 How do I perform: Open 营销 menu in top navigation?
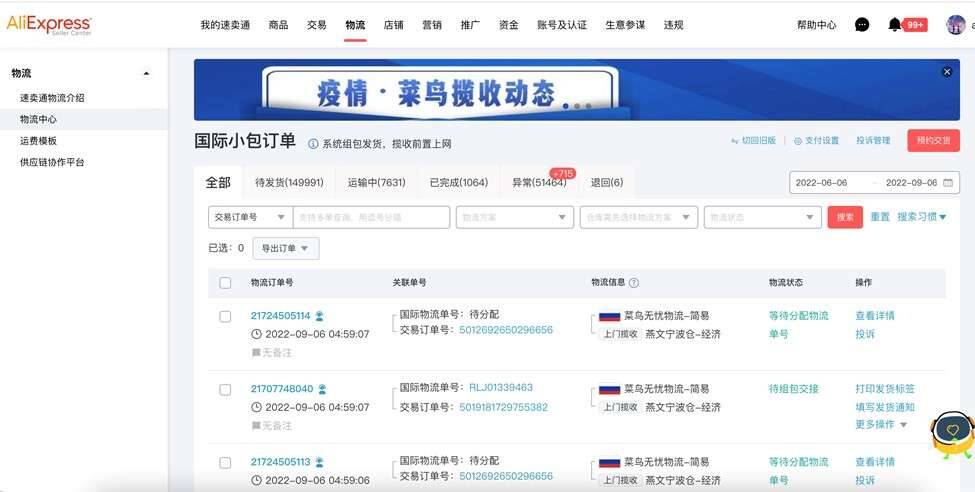click(432, 25)
